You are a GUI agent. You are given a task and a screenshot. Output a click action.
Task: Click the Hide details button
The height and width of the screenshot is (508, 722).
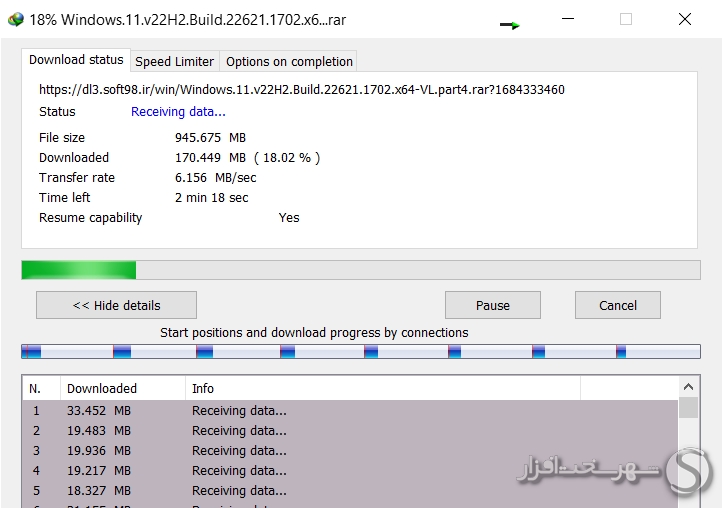pyautogui.click(x=116, y=305)
